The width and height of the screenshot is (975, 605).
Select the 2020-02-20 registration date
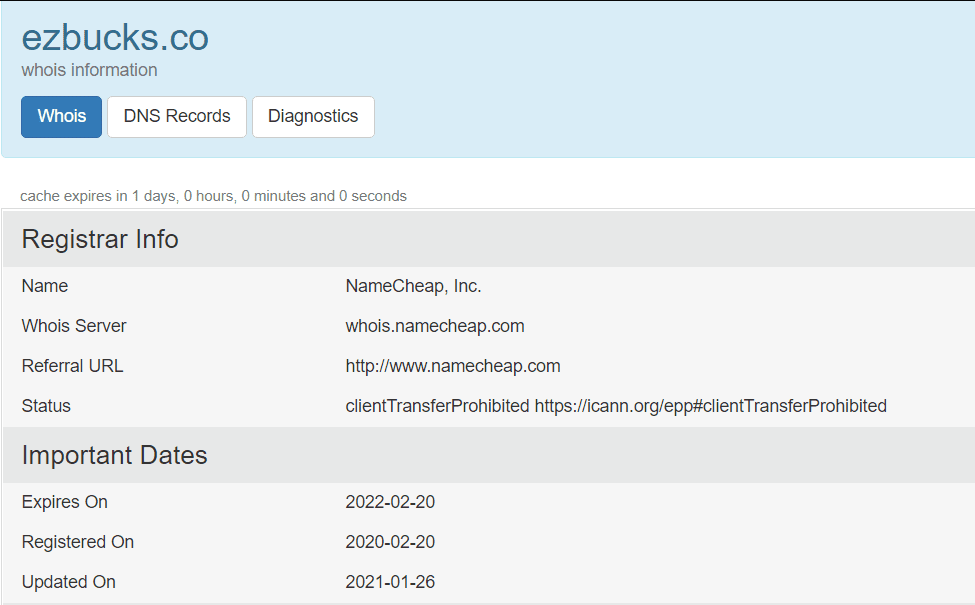click(x=390, y=542)
